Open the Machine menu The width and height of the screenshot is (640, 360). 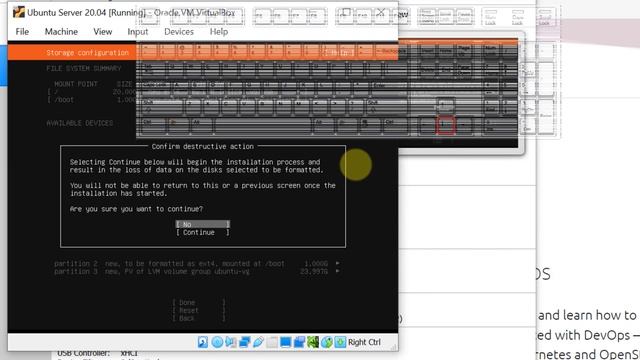pos(61,31)
